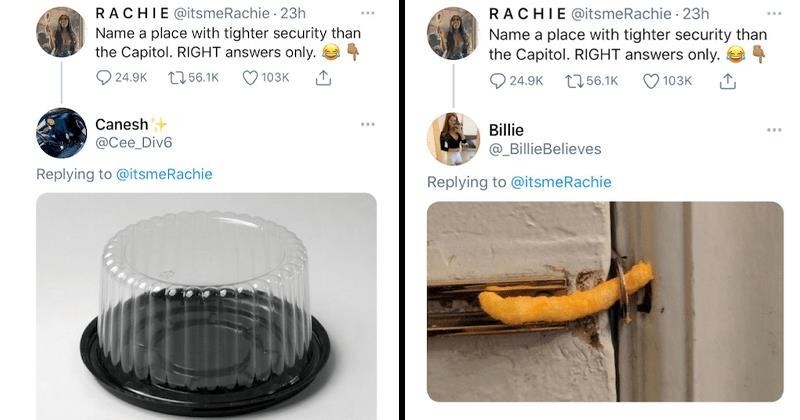
Task: Click share icon on left Rachie tweet
Action: 323,80
